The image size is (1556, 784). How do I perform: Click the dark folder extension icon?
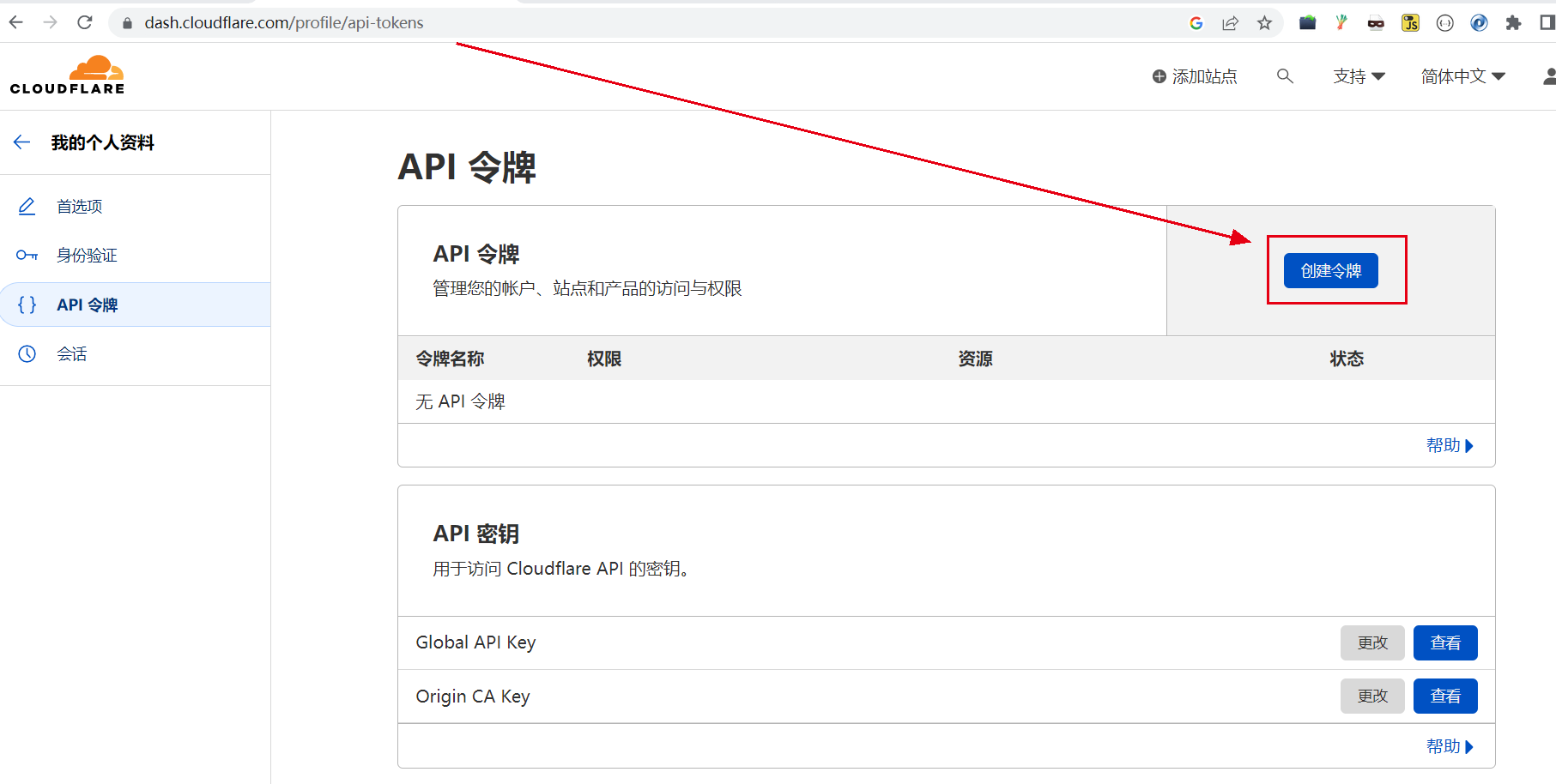pos(1308,23)
